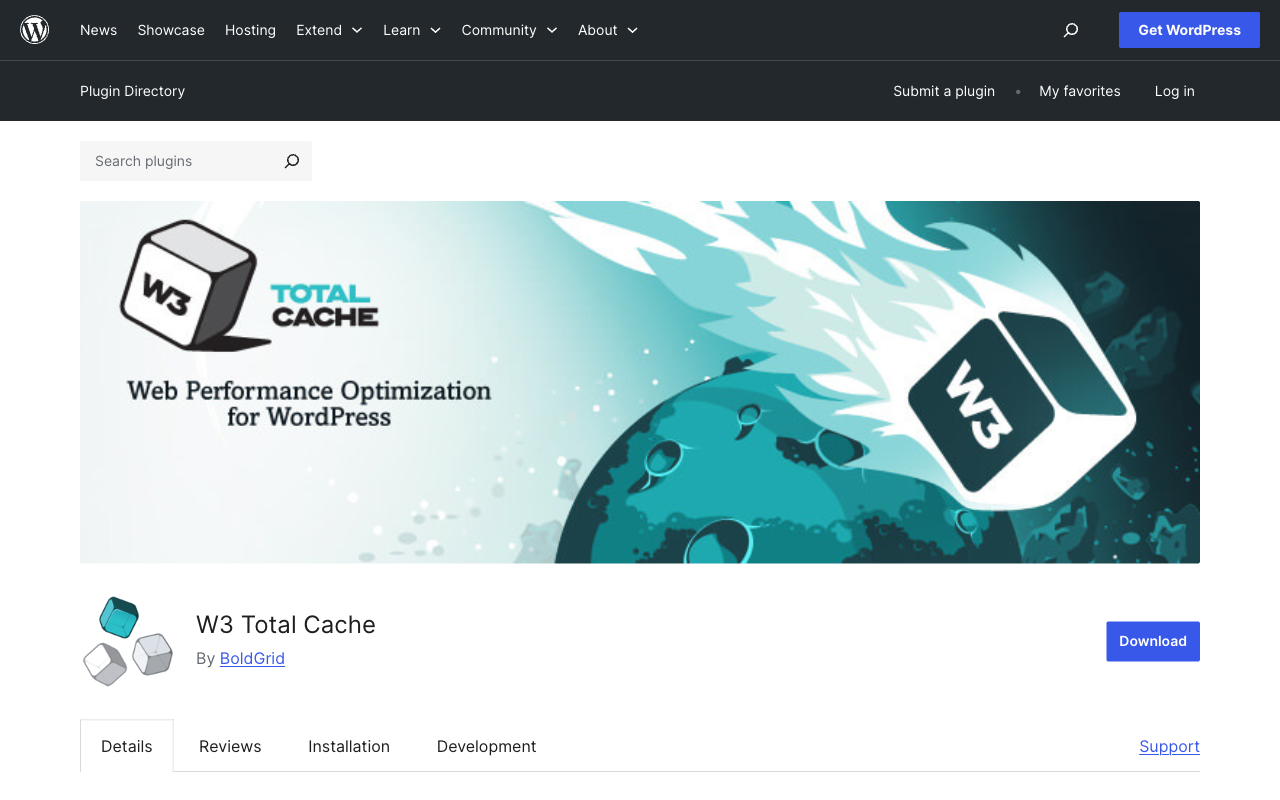This screenshot has height=800, width=1280.
Task: Open the News menu item
Action: click(98, 30)
